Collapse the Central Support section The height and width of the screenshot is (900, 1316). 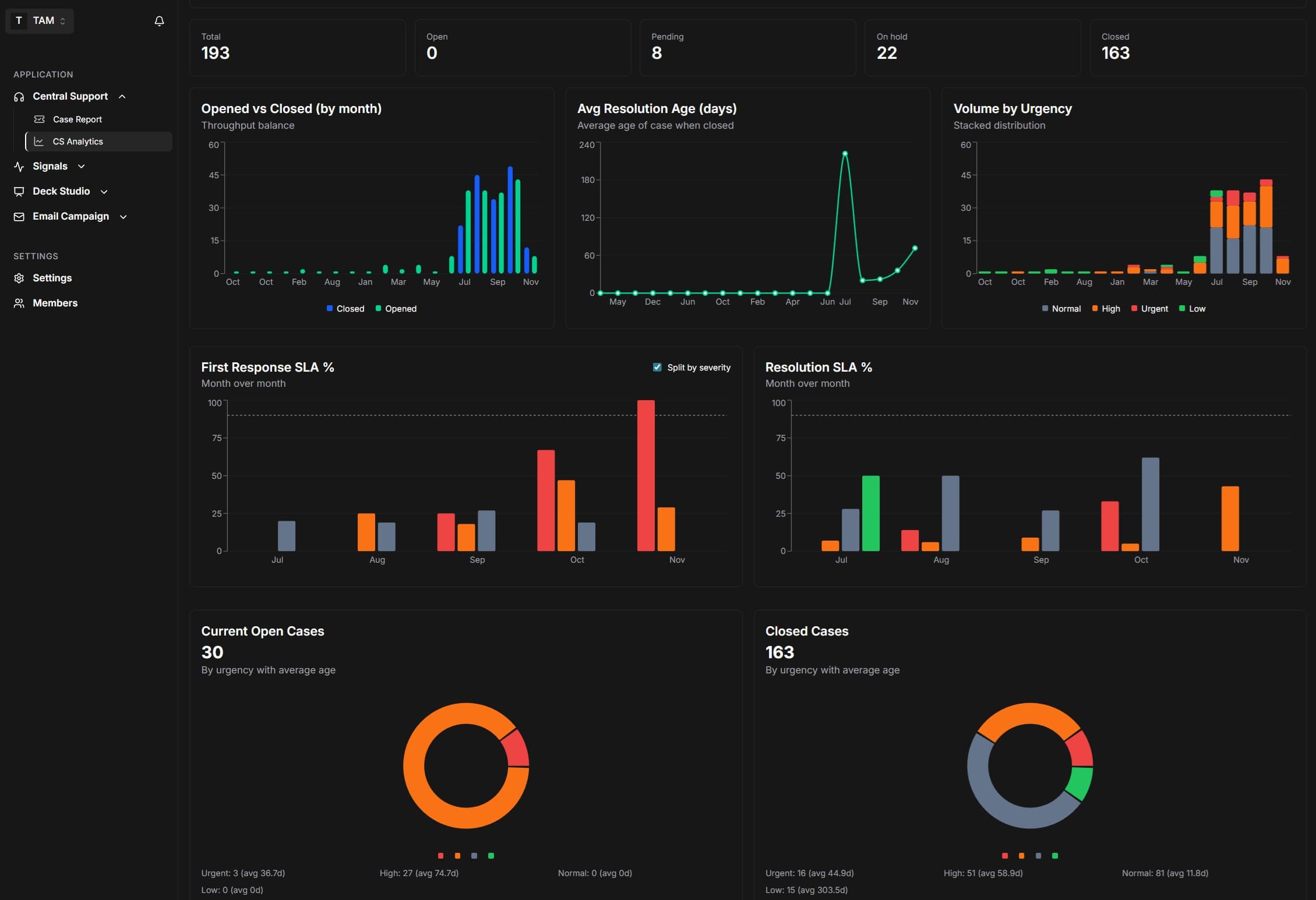tap(122, 96)
